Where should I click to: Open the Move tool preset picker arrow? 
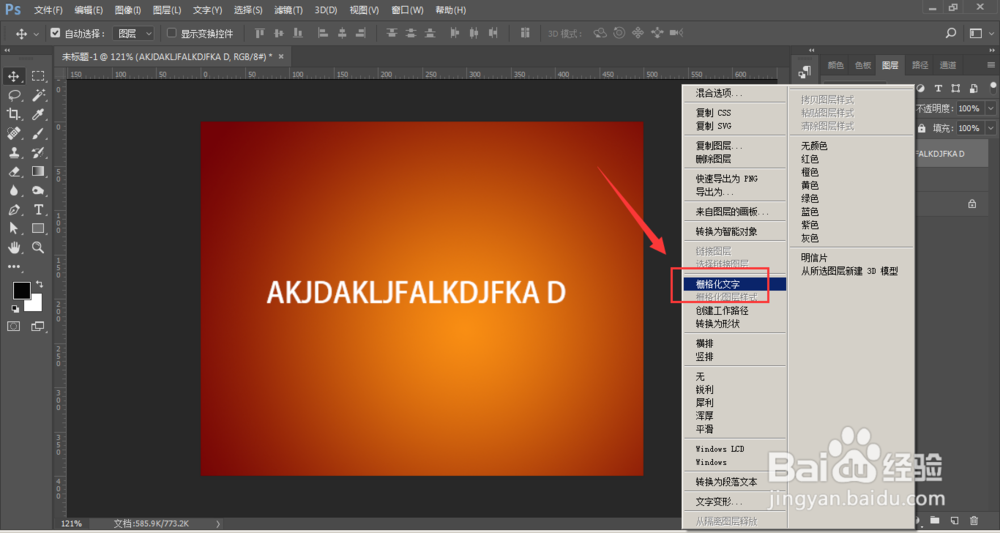click(36, 34)
